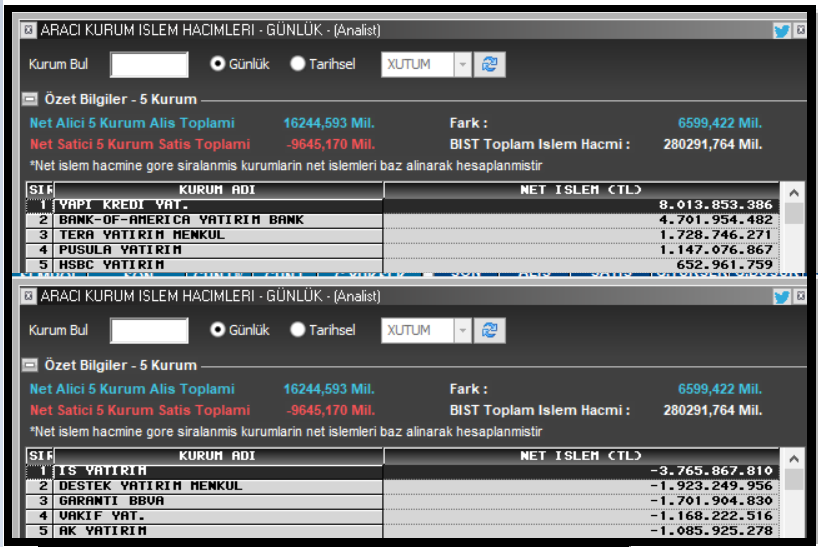
Task: Select the AK YATIRIM row
Action: [402, 531]
